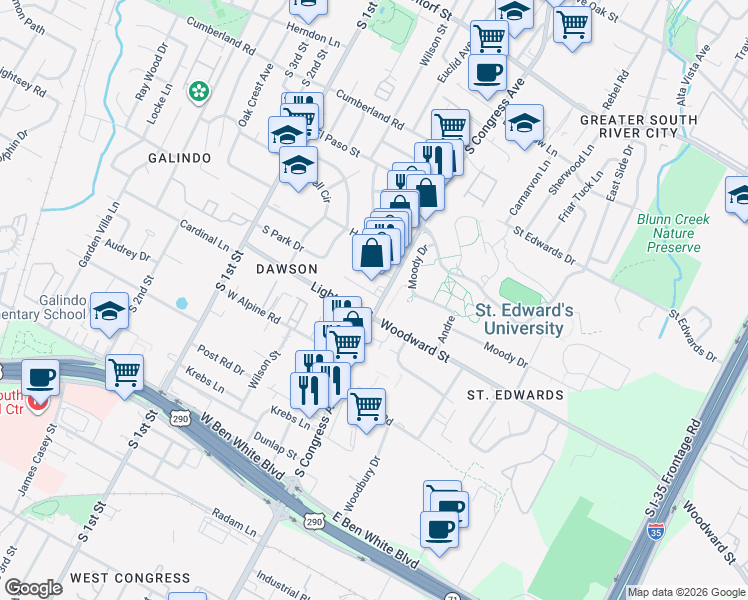Click the Radam Ln street label
The height and width of the screenshot is (600, 748).
(234, 522)
